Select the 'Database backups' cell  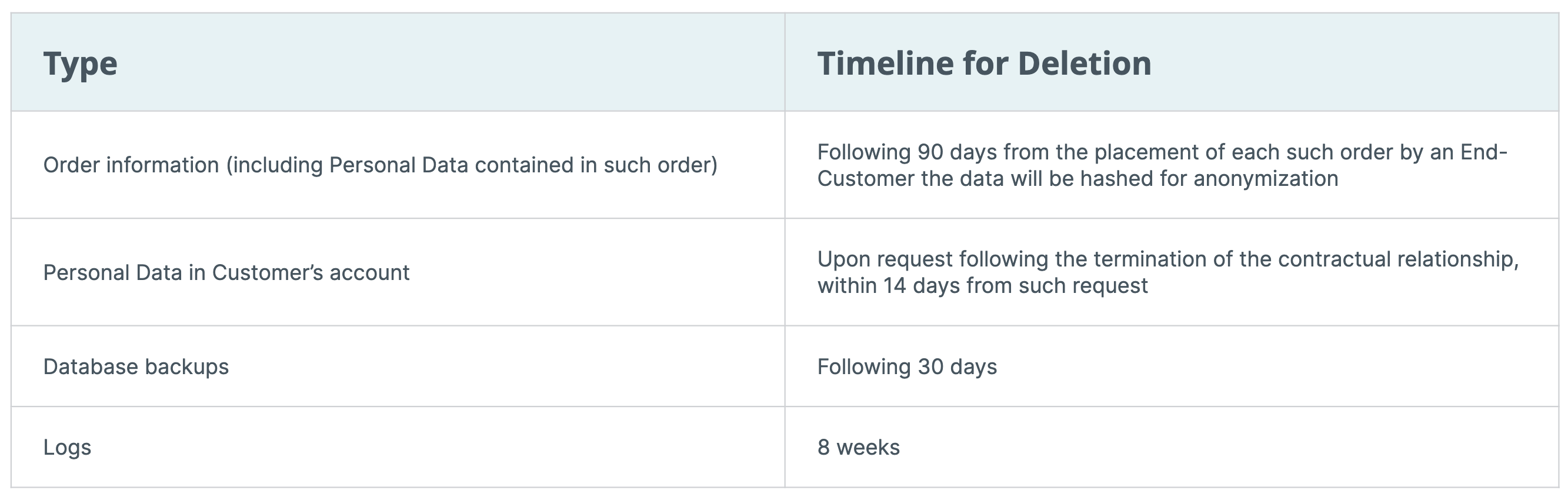coord(136,366)
